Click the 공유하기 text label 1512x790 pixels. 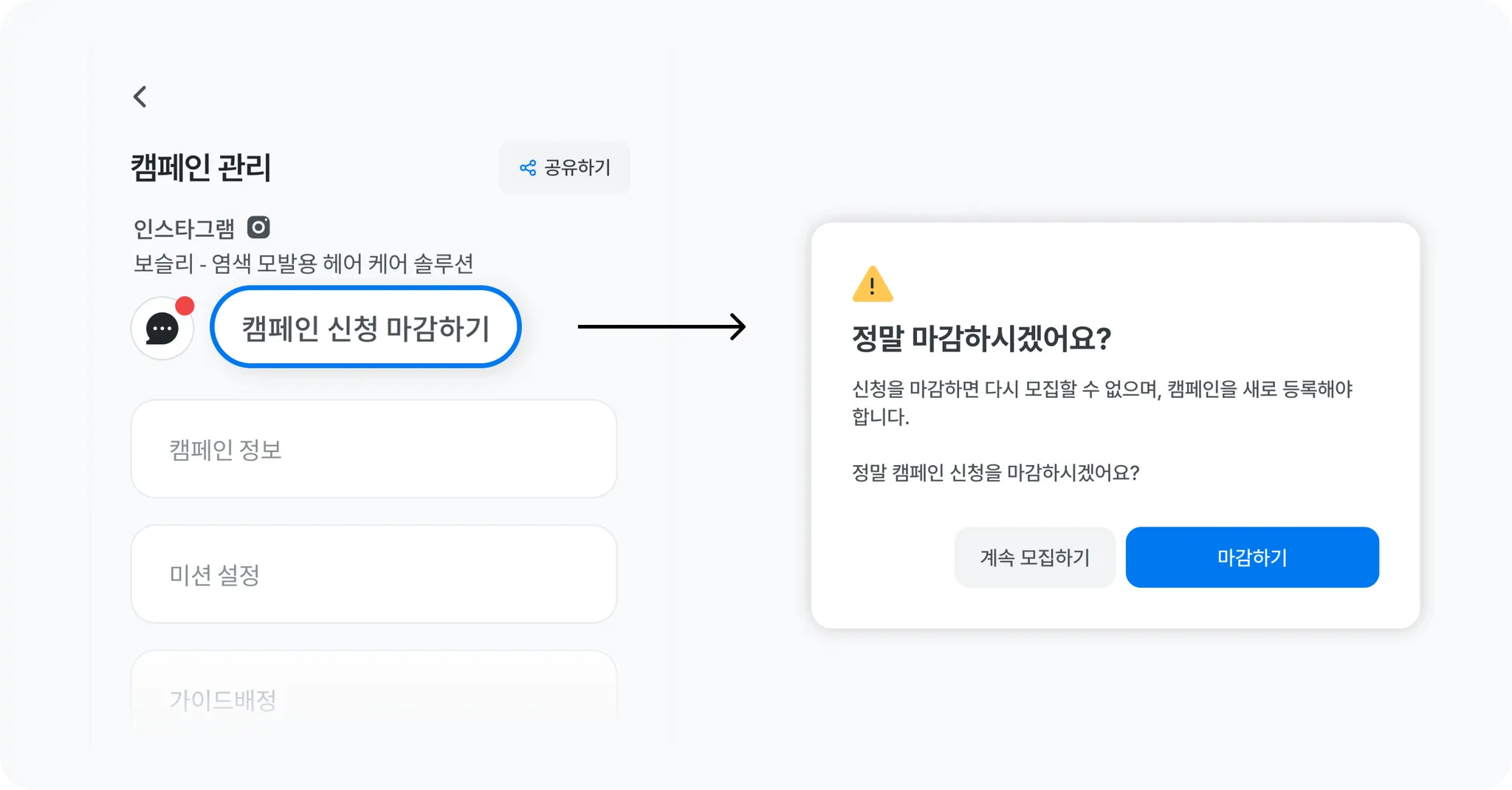(577, 168)
